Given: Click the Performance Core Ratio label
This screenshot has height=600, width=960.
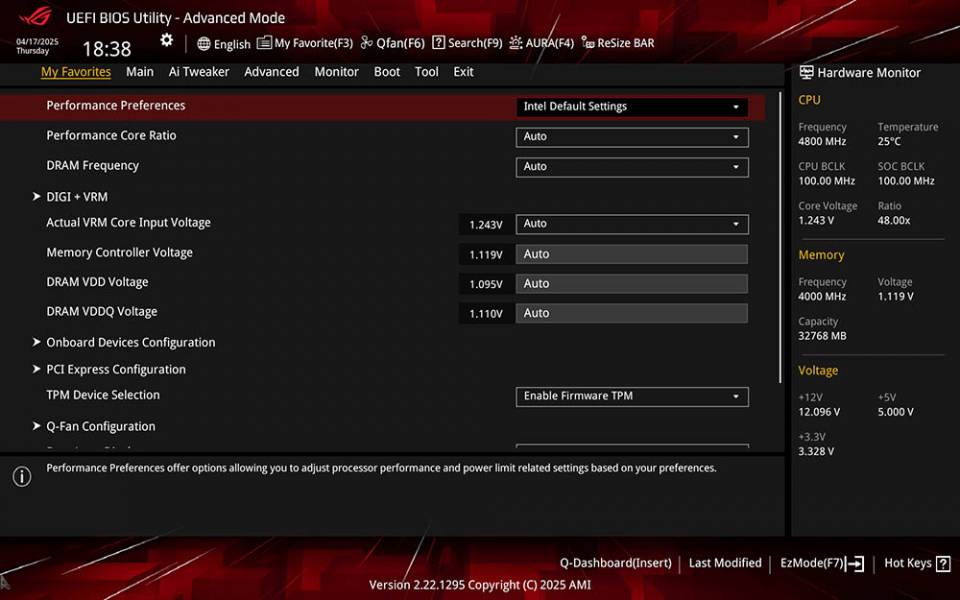Looking at the screenshot, I should [x=111, y=135].
